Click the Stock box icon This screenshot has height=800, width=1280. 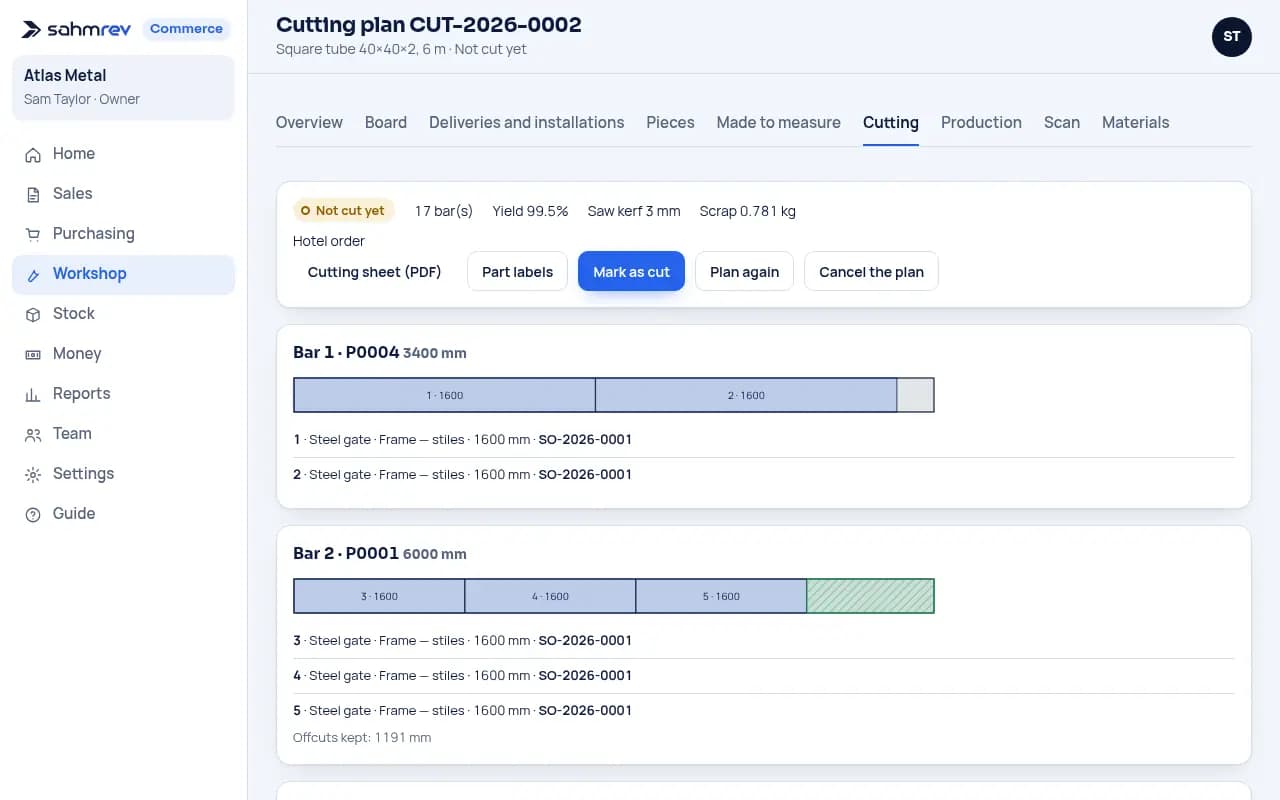coord(33,314)
